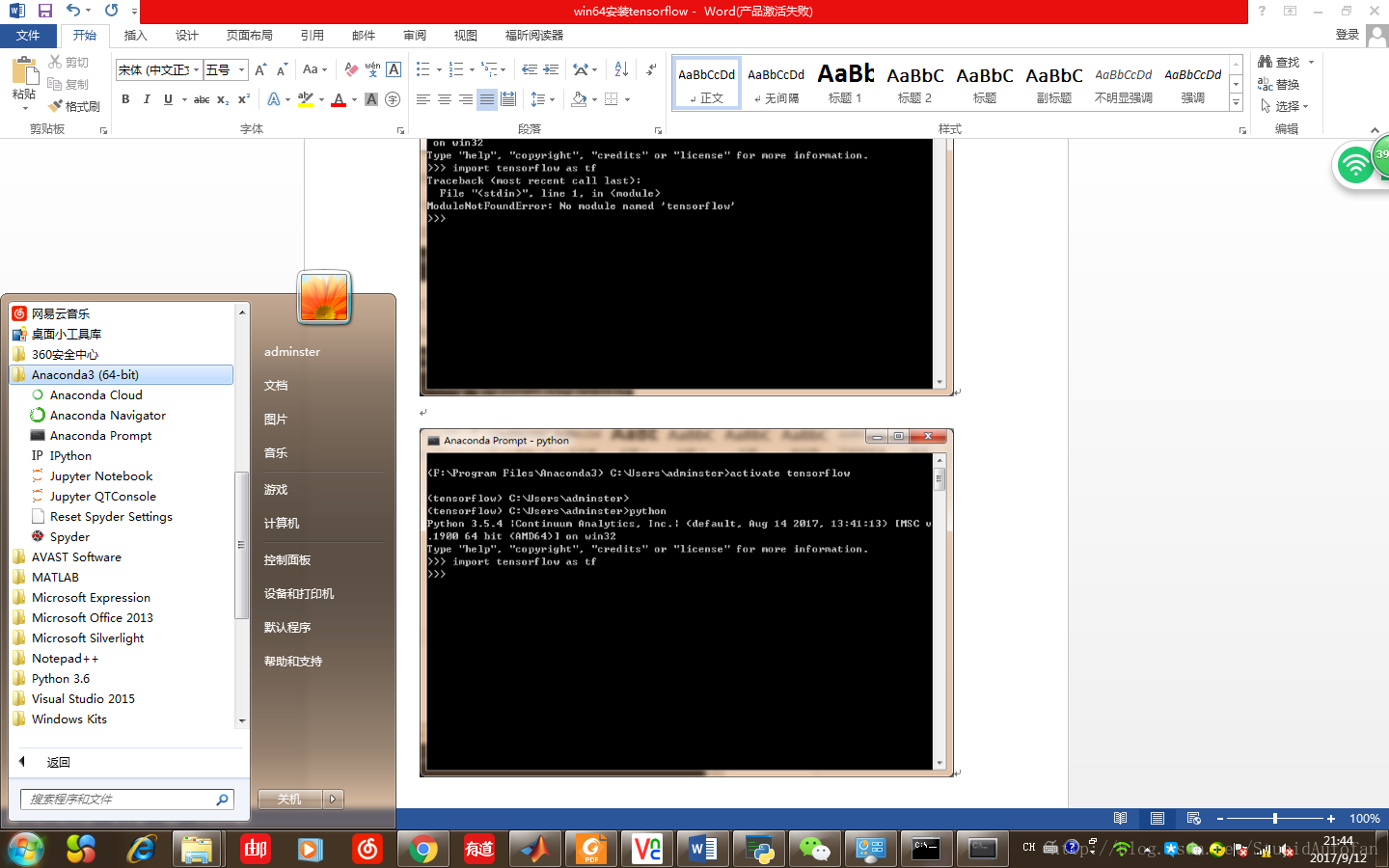This screenshot has width=1389, height=868.
Task: Open the paragraph settings dialog launcher
Action: coord(658,130)
